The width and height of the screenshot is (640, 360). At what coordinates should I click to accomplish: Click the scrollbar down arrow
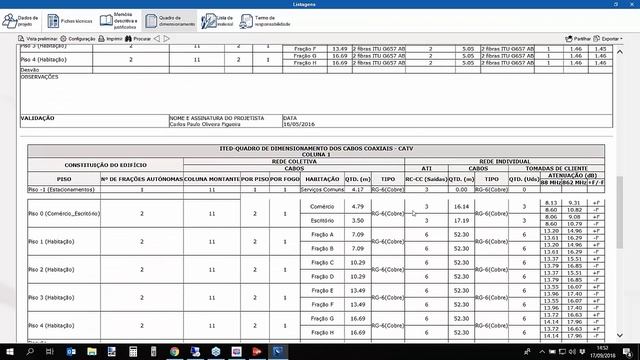(x=620, y=335)
